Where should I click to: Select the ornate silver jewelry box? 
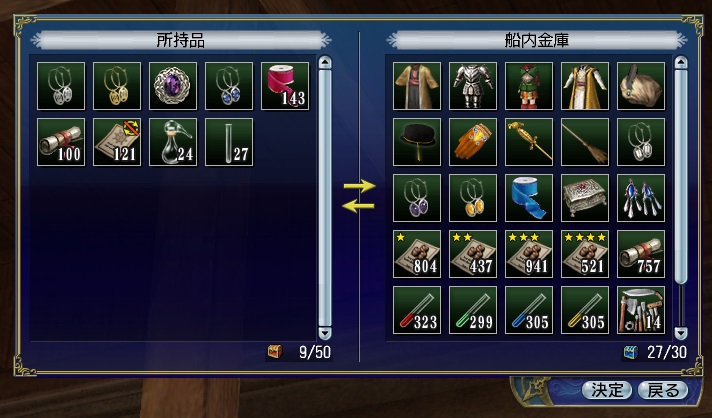pyautogui.click(x=585, y=198)
